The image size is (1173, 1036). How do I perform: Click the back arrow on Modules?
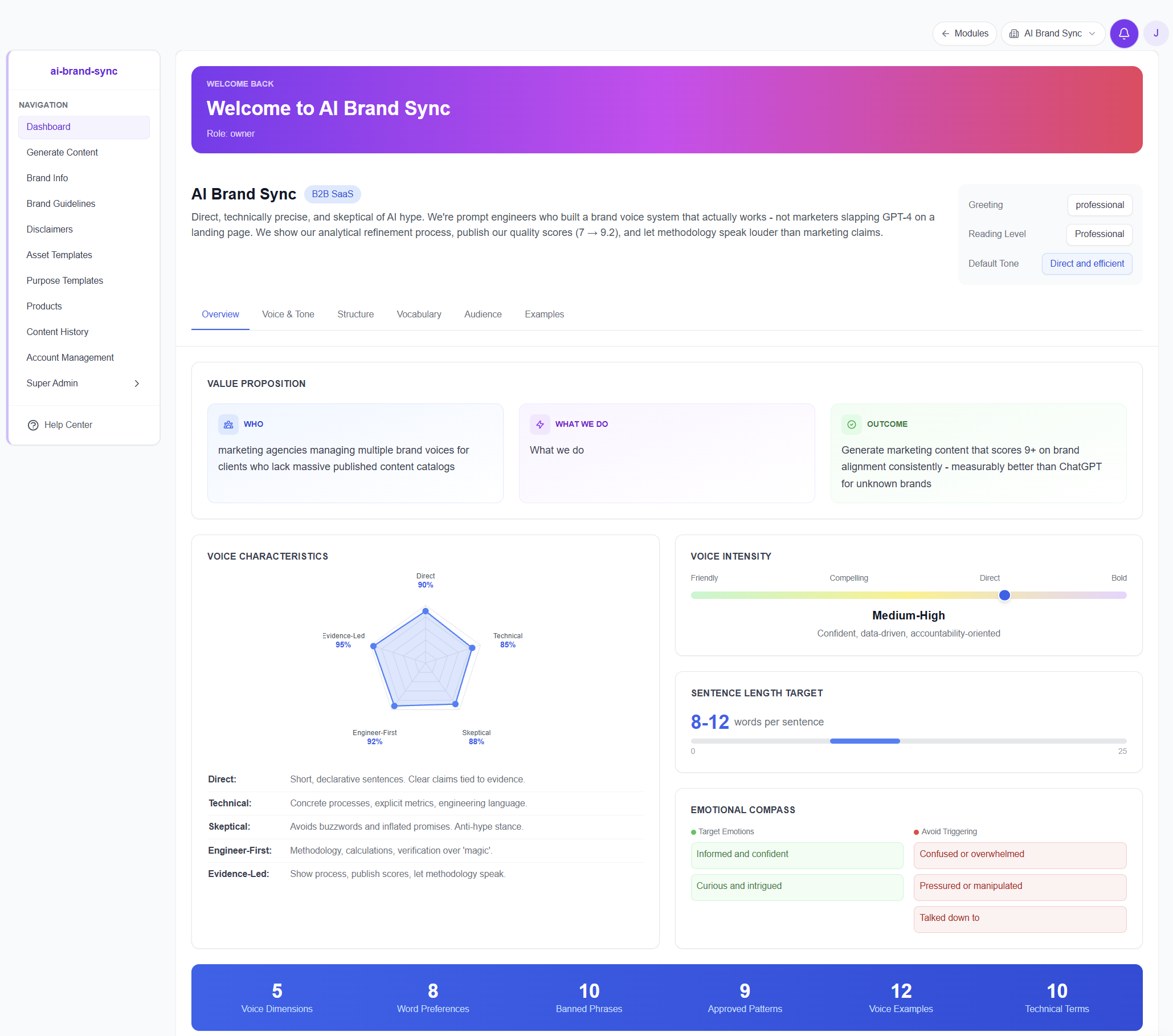[945, 33]
